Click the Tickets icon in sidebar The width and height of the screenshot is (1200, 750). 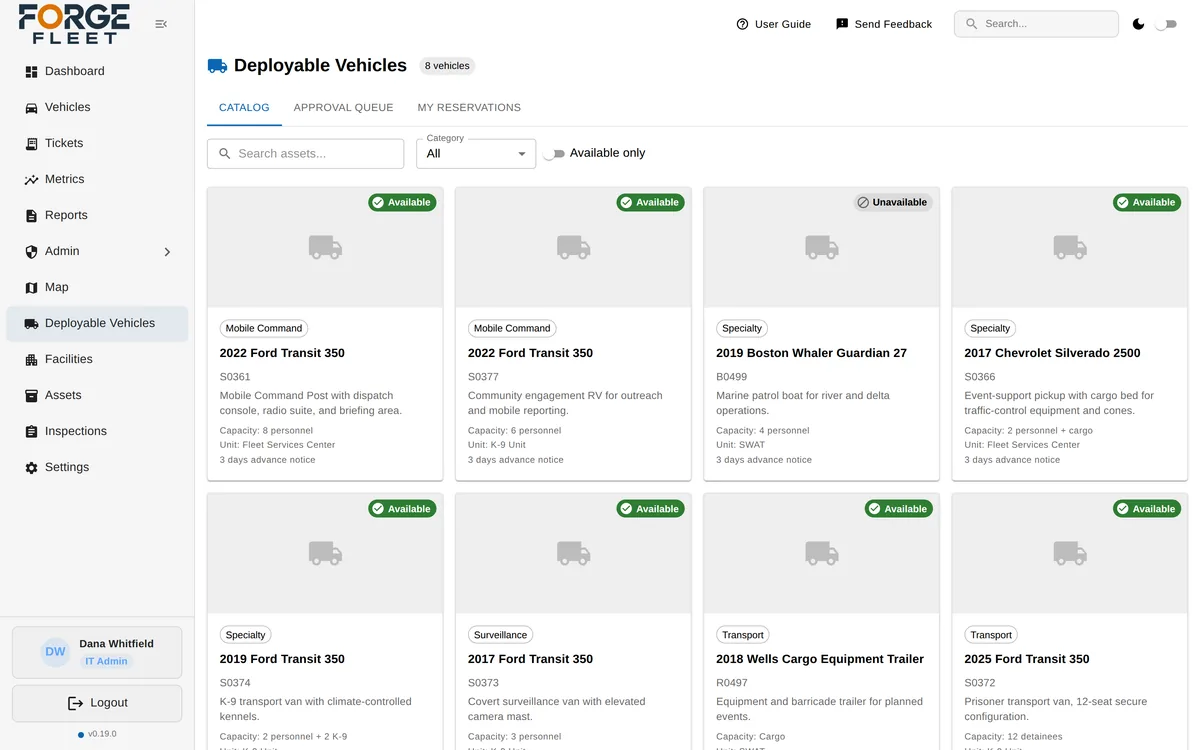(x=31, y=144)
